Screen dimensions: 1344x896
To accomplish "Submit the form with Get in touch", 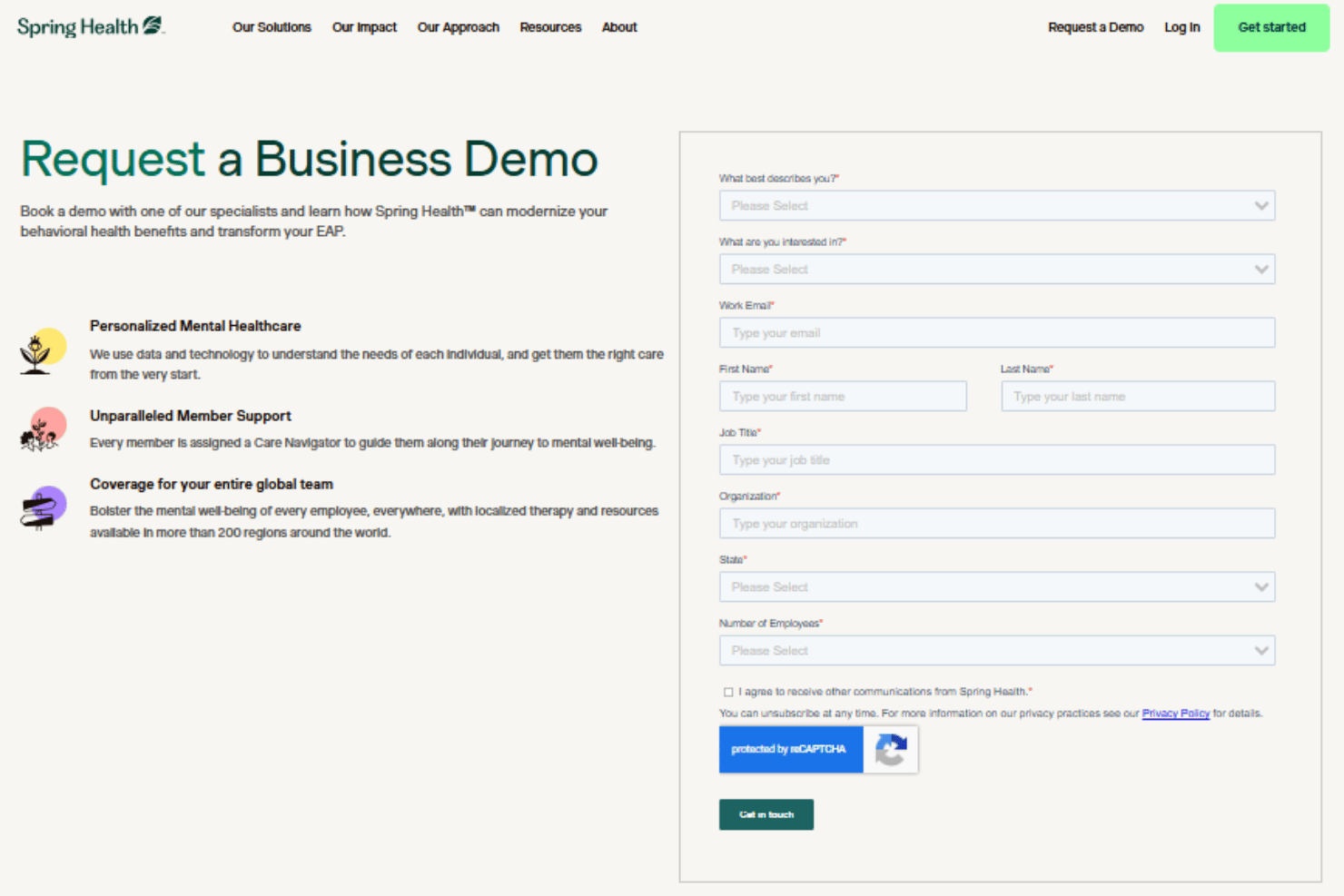I will pos(766,814).
